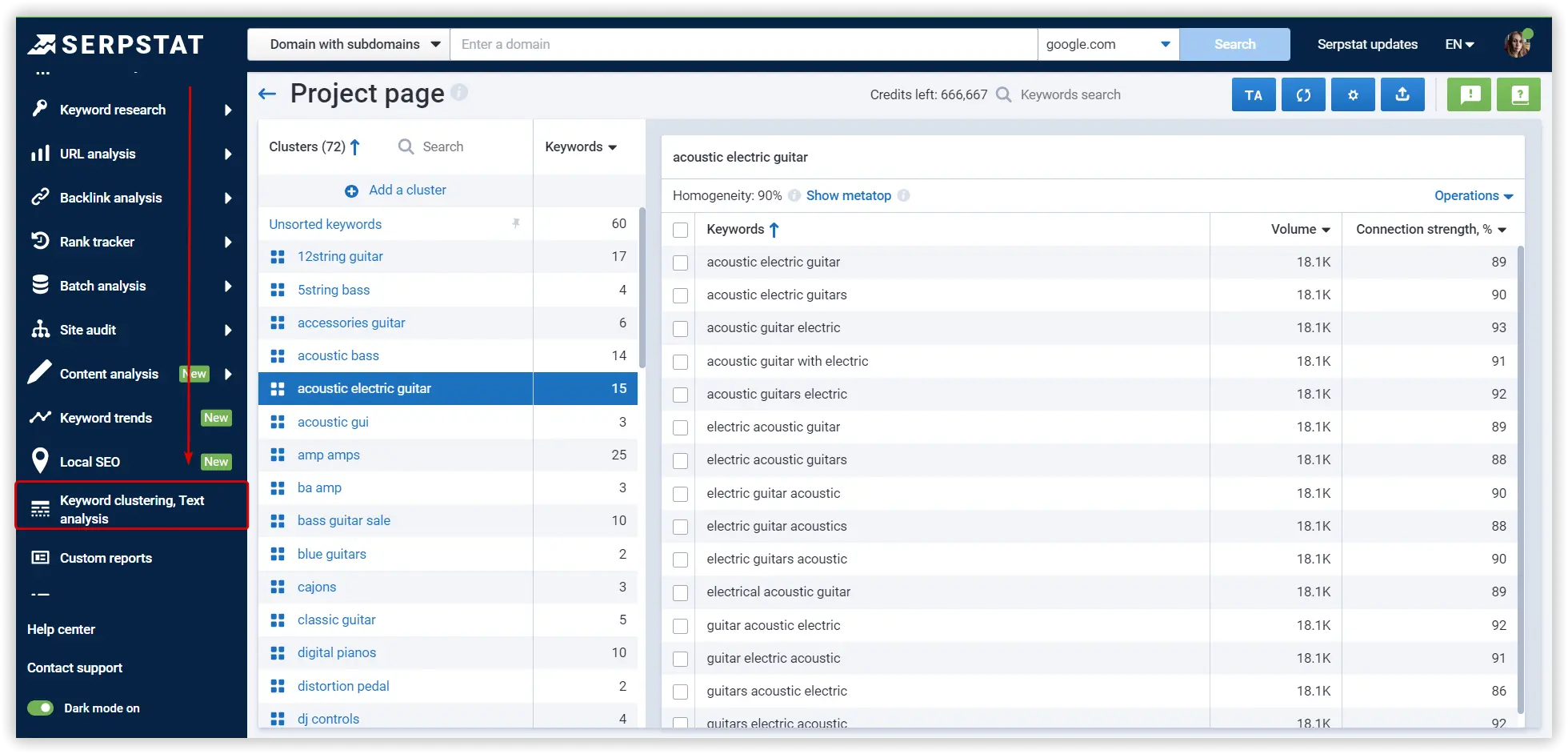Screen dimensions: 1568x754
Task: Open Content analysis menu item
Action: 109,374
